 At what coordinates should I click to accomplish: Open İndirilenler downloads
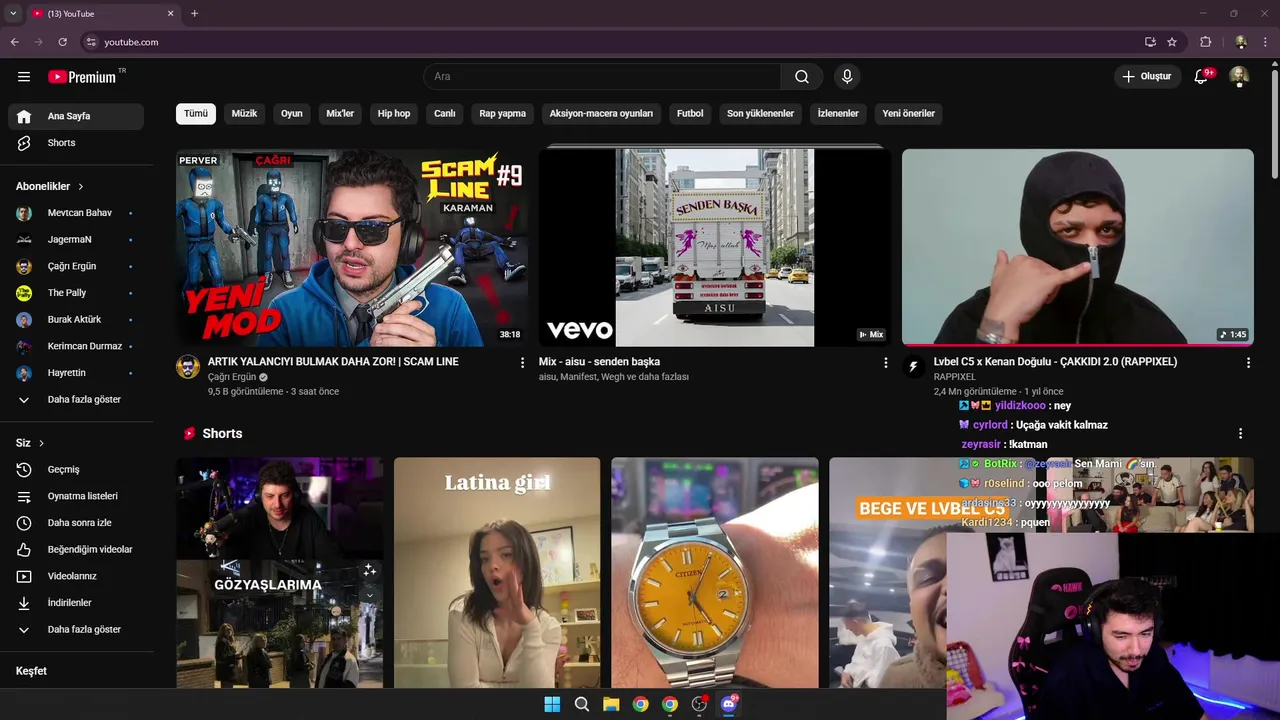tap(76, 603)
